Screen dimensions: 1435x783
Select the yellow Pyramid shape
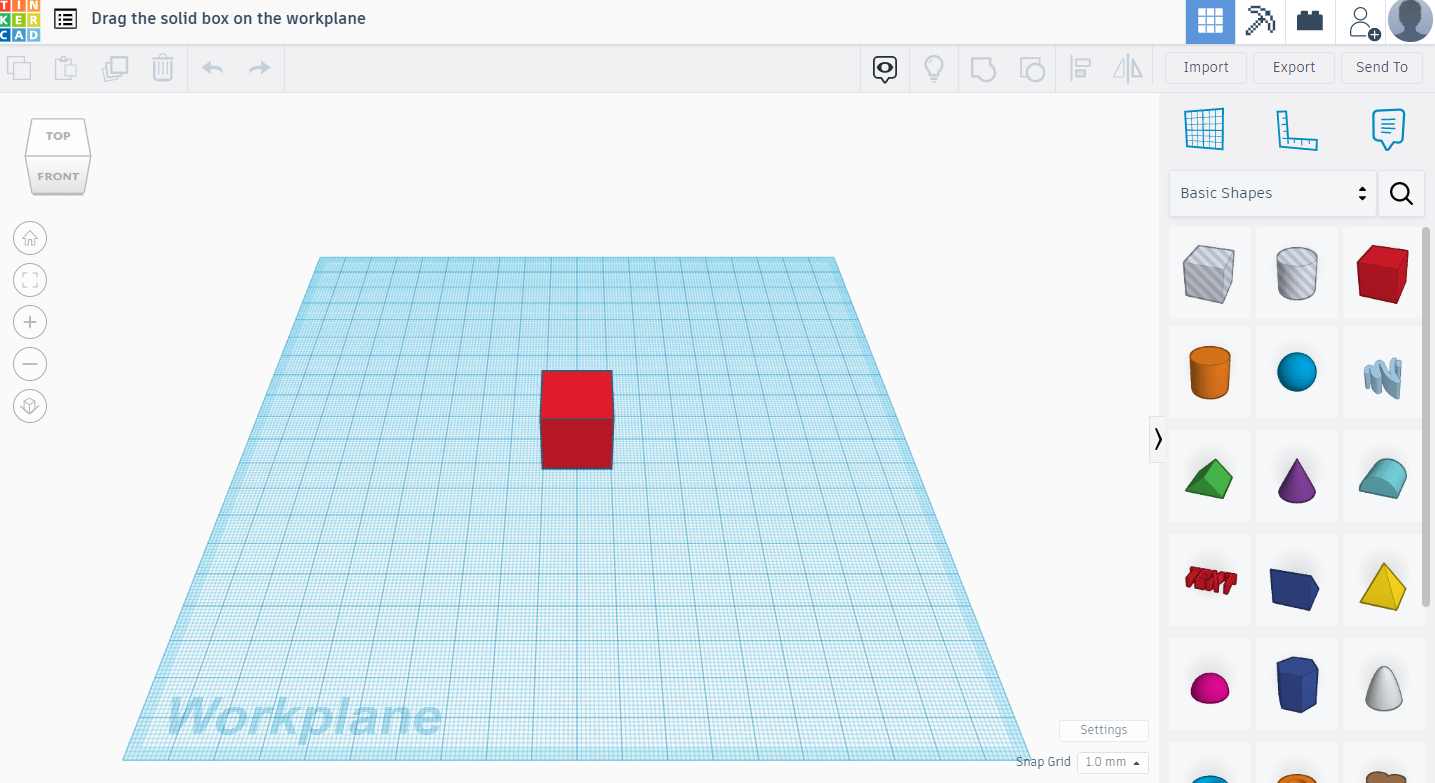pyautogui.click(x=1383, y=580)
